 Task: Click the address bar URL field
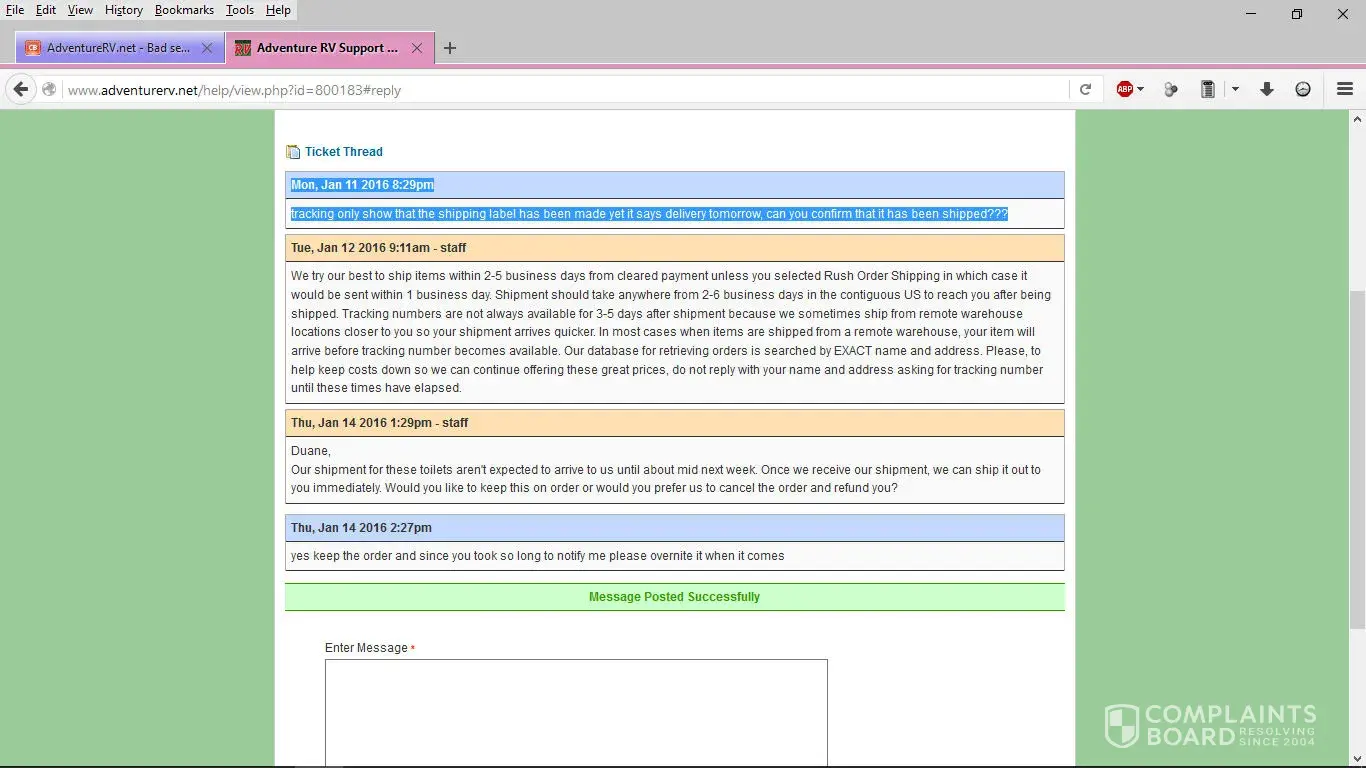(x=560, y=90)
